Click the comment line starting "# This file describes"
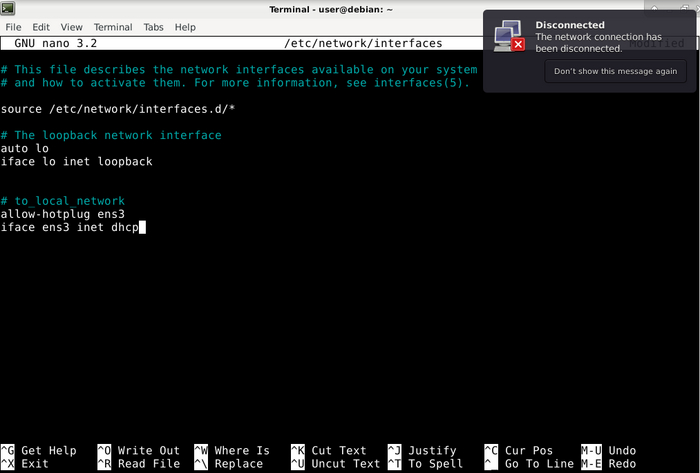The width and height of the screenshot is (700, 473). pos(239,70)
